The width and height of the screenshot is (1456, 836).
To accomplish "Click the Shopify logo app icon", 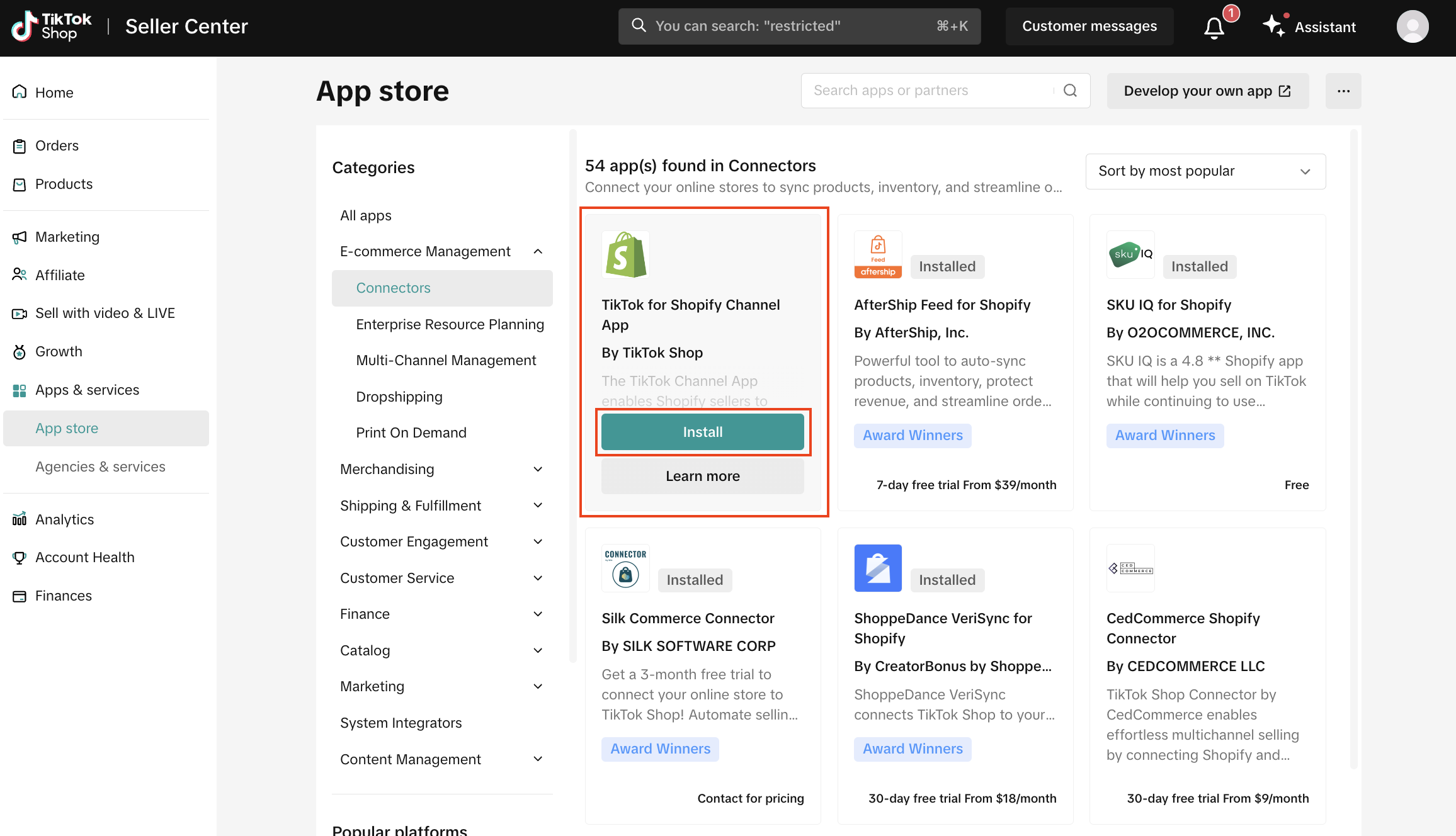I will coord(625,254).
